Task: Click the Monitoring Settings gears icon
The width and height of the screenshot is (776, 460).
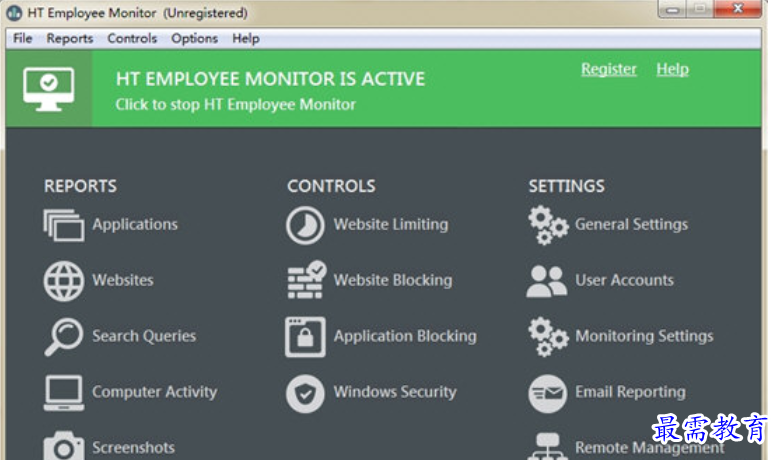Action: pyautogui.click(x=548, y=337)
